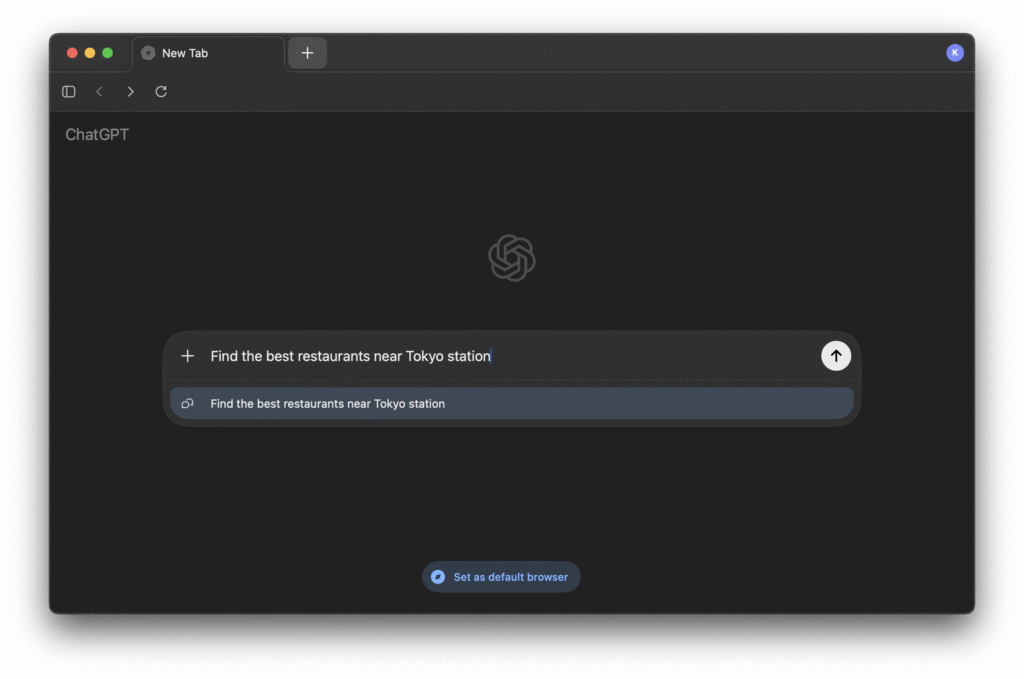Click the ChatGPT label at top left
The height and width of the screenshot is (679, 1024).
point(97,135)
